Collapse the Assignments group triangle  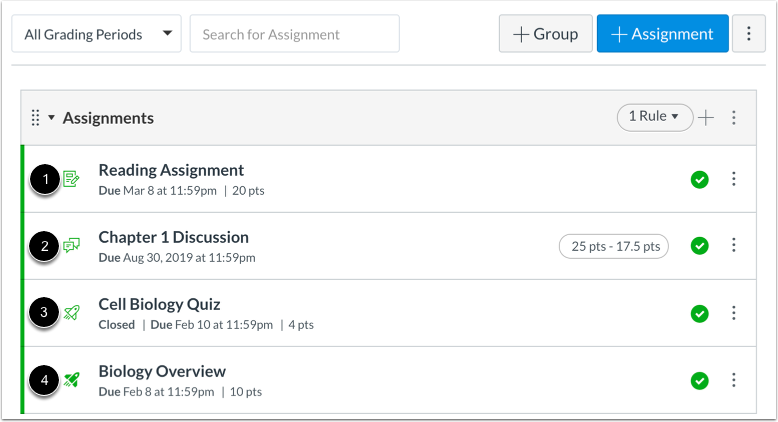(x=51, y=118)
